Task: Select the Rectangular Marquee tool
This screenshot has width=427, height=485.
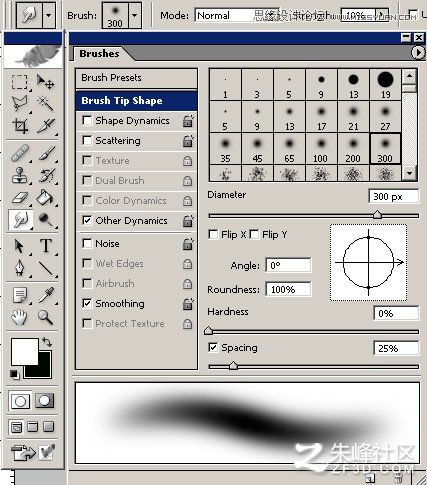Action: point(19,82)
